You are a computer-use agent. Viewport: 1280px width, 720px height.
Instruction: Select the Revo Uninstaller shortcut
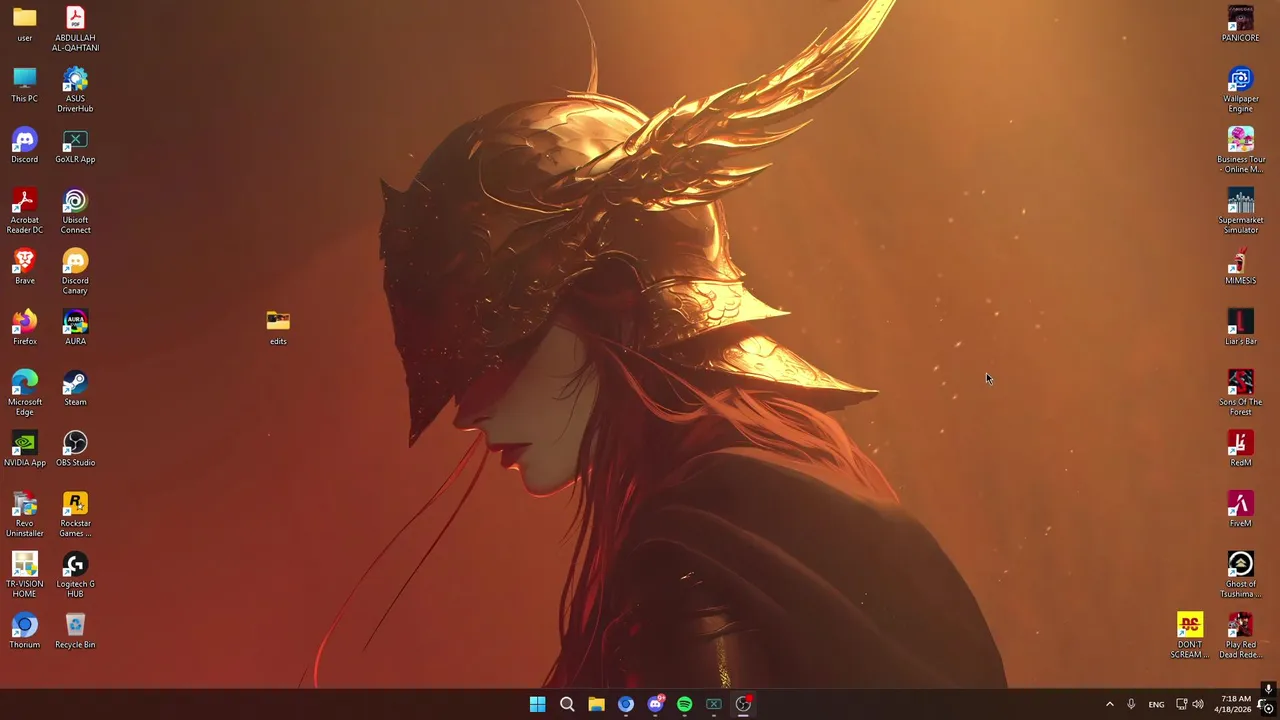pyautogui.click(x=25, y=515)
